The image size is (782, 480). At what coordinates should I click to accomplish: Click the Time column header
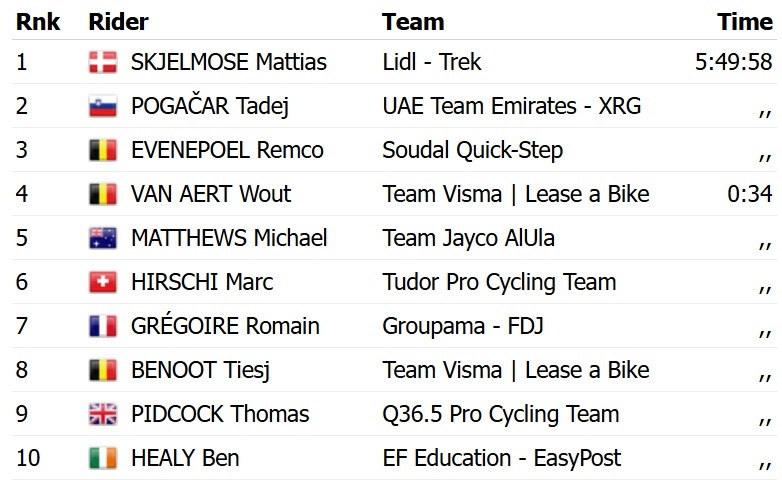[x=745, y=22]
